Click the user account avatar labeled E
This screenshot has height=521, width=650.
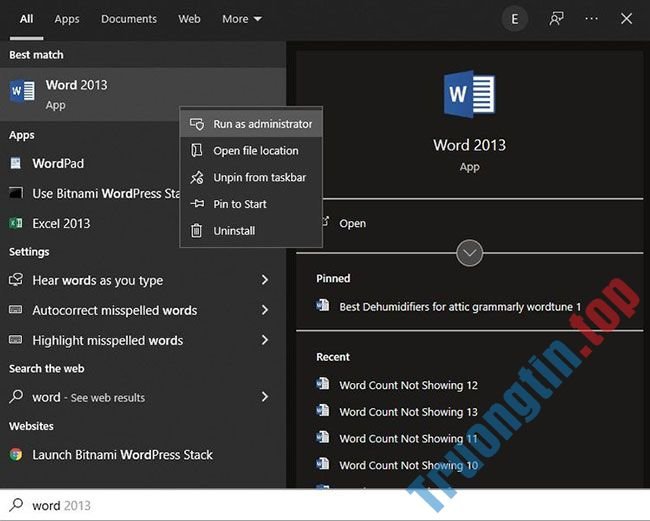pos(514,19)
